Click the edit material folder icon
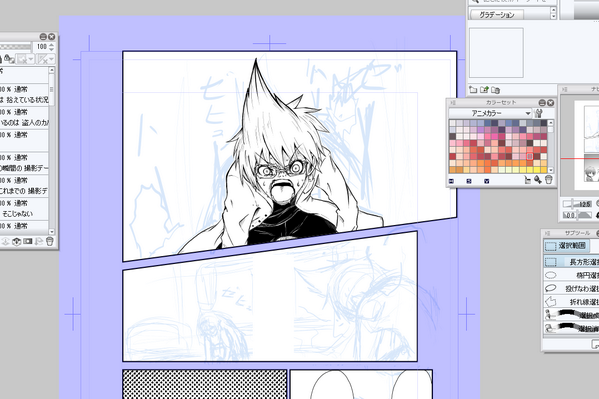This screenshot has width=599, height=399. pos(484,90)
